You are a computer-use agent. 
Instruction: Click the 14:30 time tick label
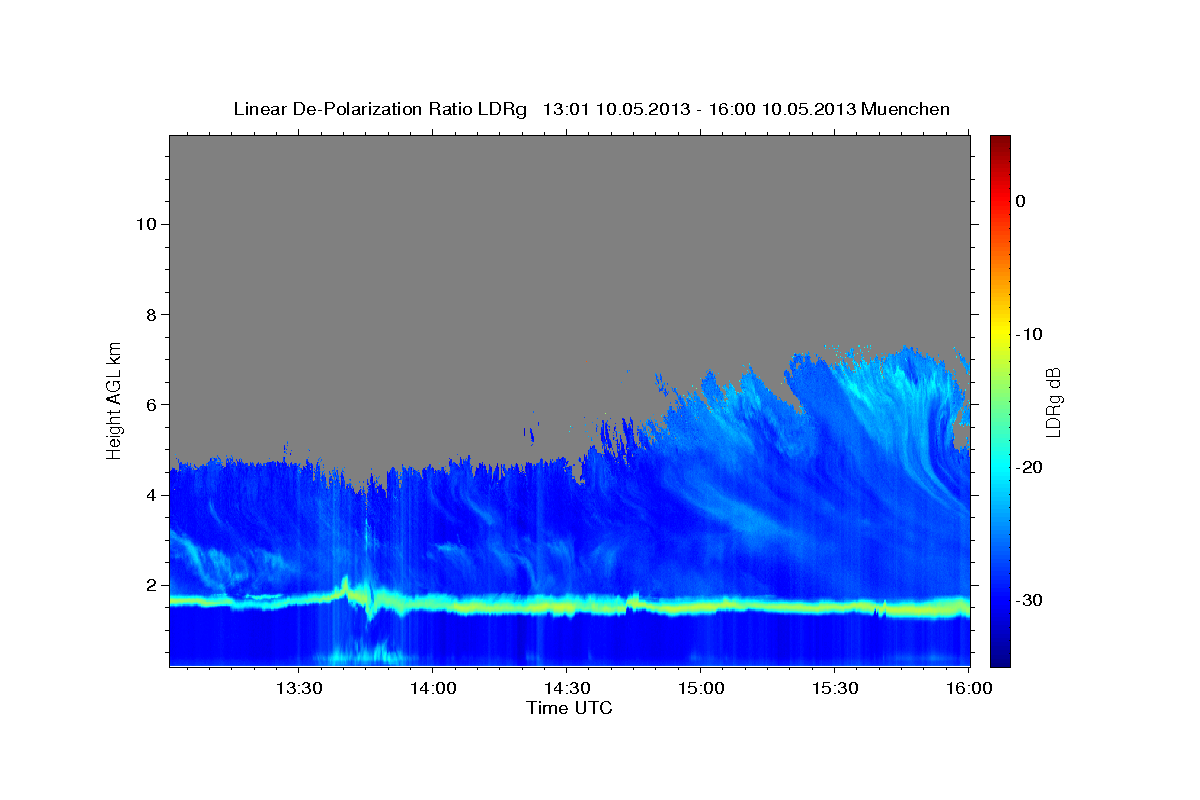[566, 689]
